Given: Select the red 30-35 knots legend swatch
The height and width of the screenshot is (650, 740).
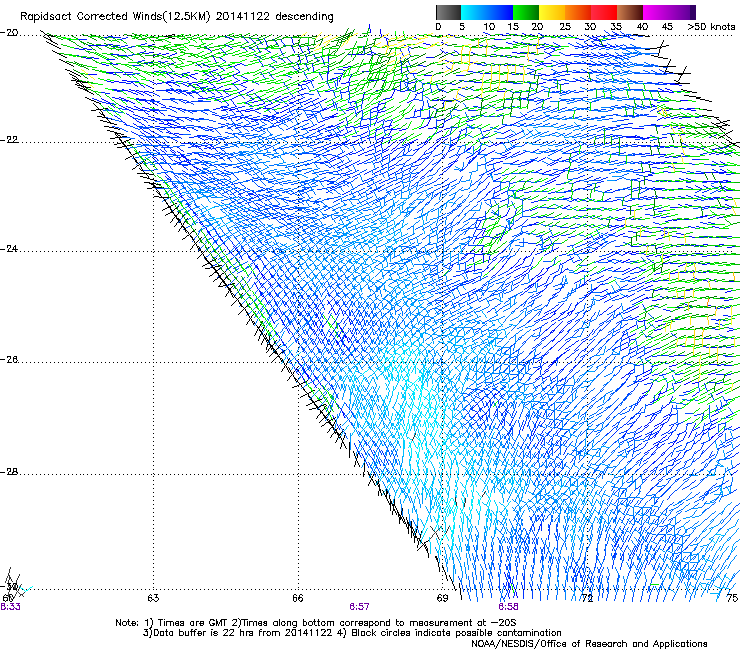Looking at the screenshot, I should [604, 12].
